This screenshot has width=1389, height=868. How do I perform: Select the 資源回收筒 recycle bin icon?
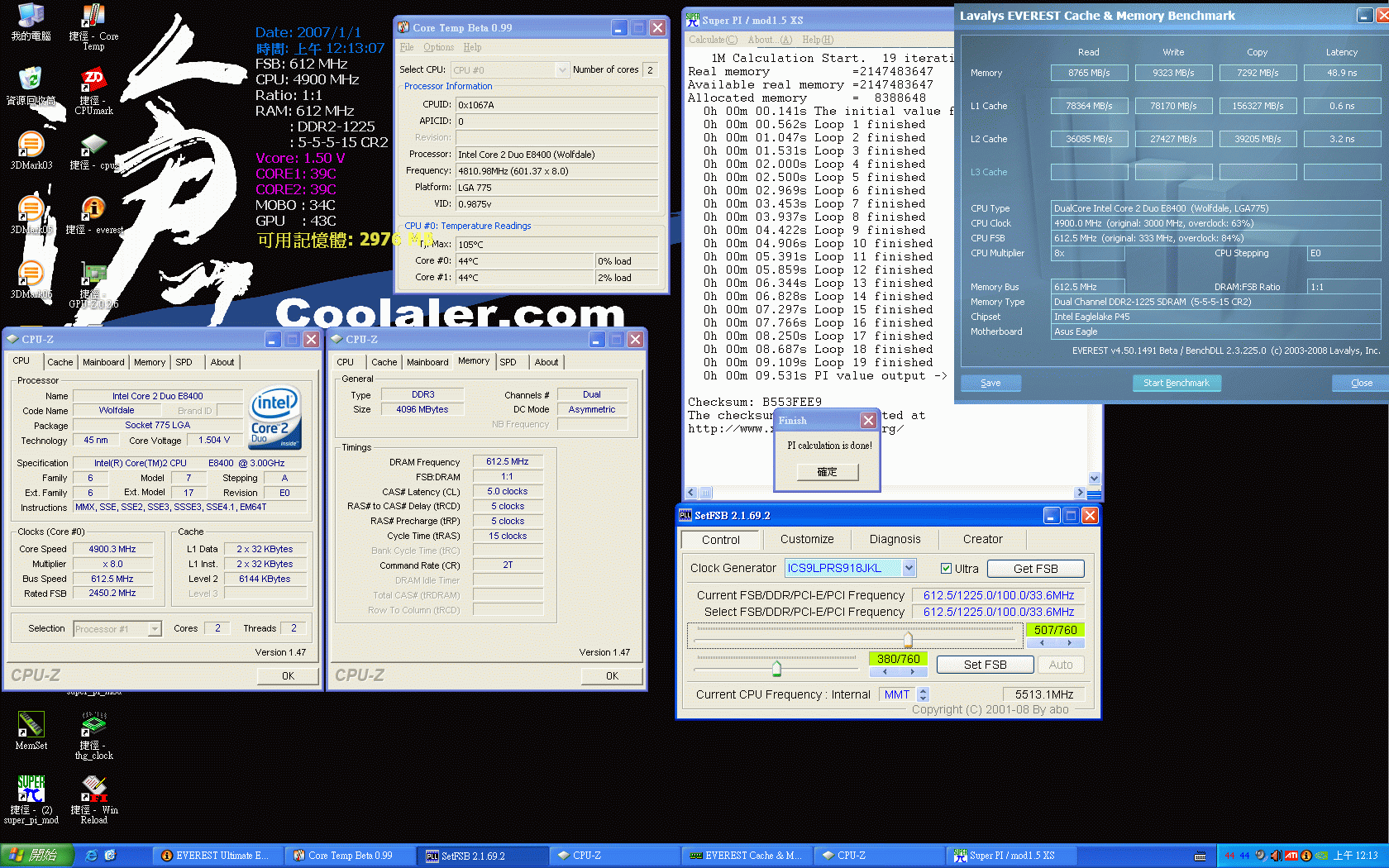[x=31, y=86]
